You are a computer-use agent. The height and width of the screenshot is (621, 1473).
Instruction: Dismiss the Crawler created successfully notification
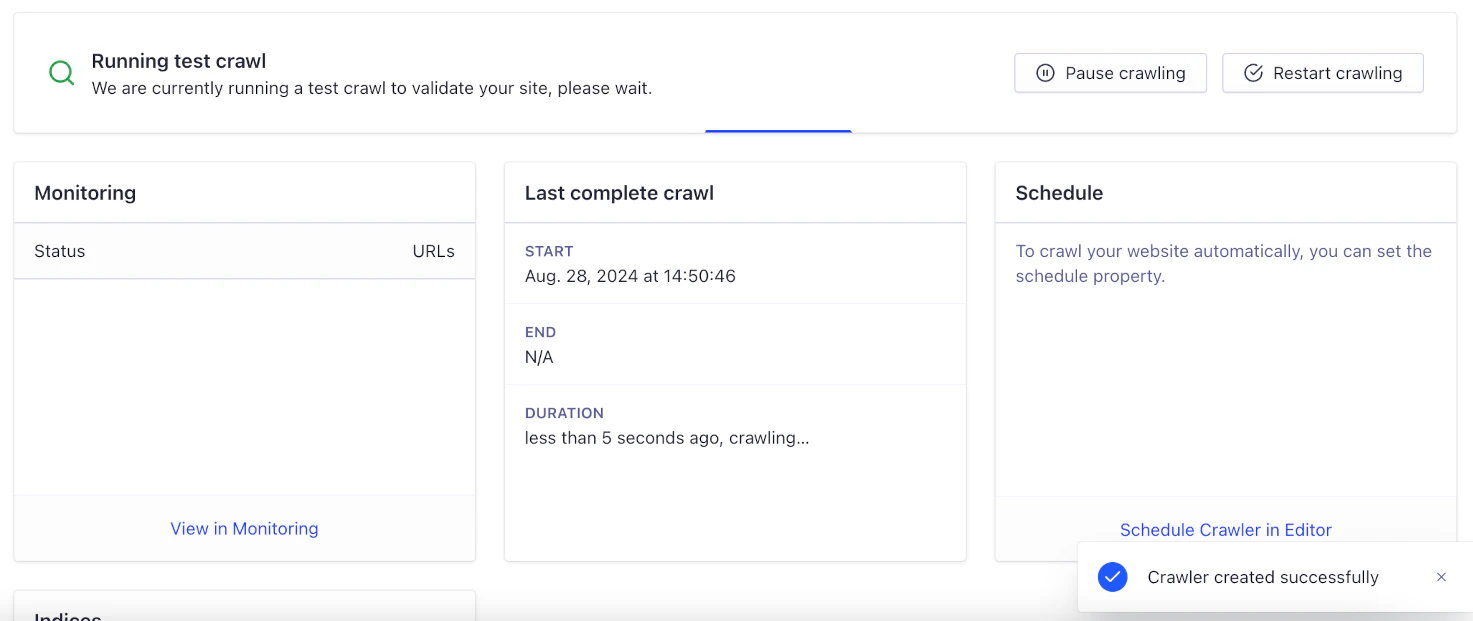(x=1441, y=577)
